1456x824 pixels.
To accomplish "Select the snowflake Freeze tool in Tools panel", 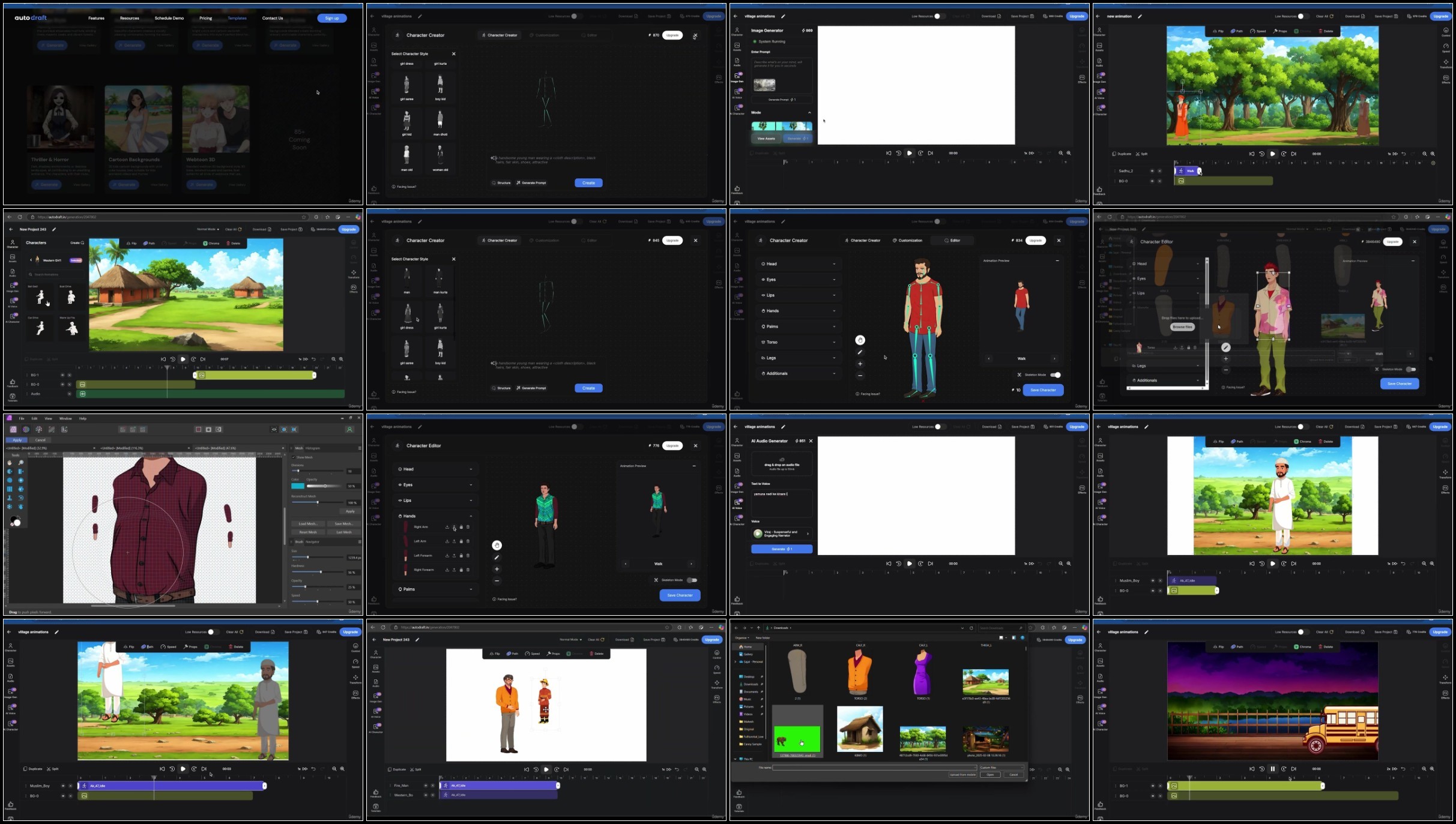I will (x=10, y=507).
